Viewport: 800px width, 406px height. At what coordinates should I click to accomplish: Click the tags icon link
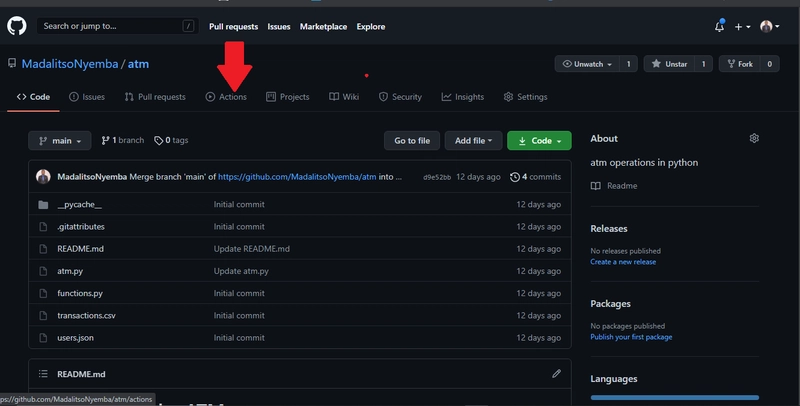pyautogui.click(x=171, y=141)
